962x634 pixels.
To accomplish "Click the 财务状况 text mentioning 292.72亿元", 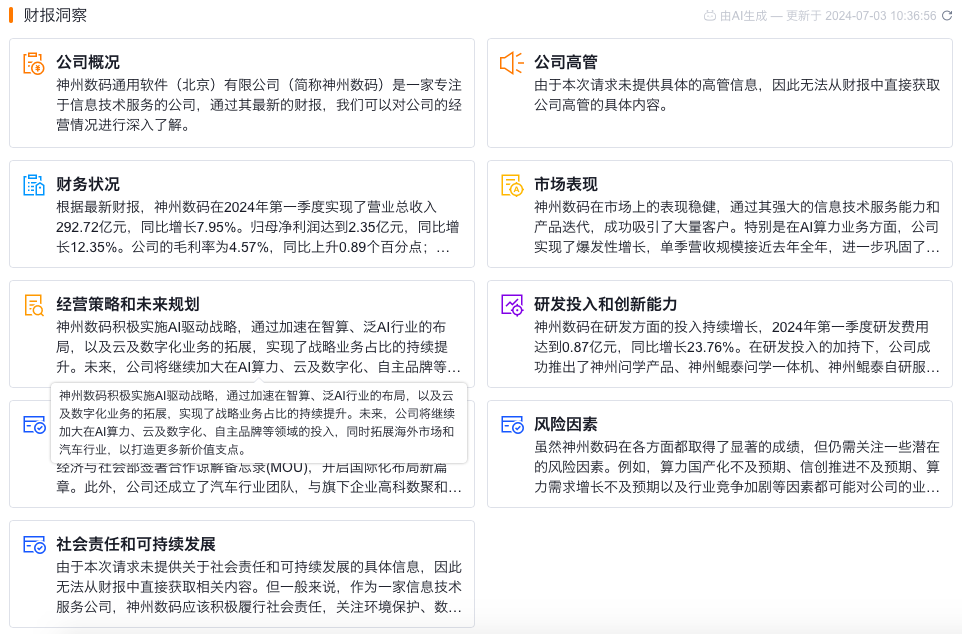I will click(259, 227).
